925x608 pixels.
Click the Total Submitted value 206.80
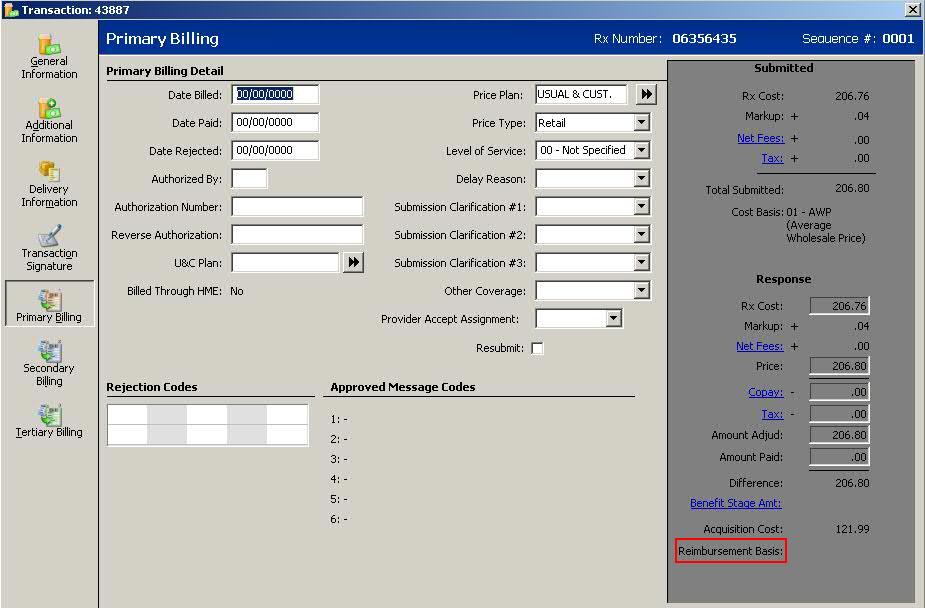[852, 189]
